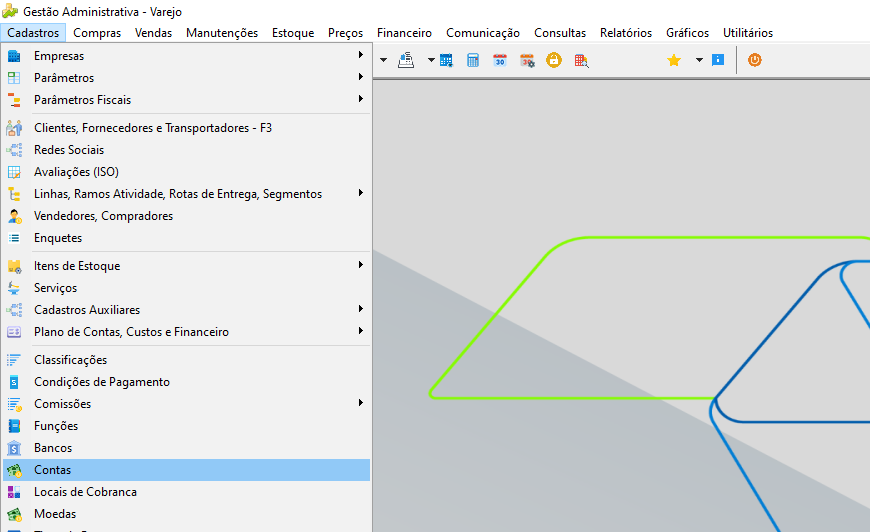The width and height of the screenshot is (870, 532).
Task: Select the Redes Sociais menu entry
Action: 186,150
